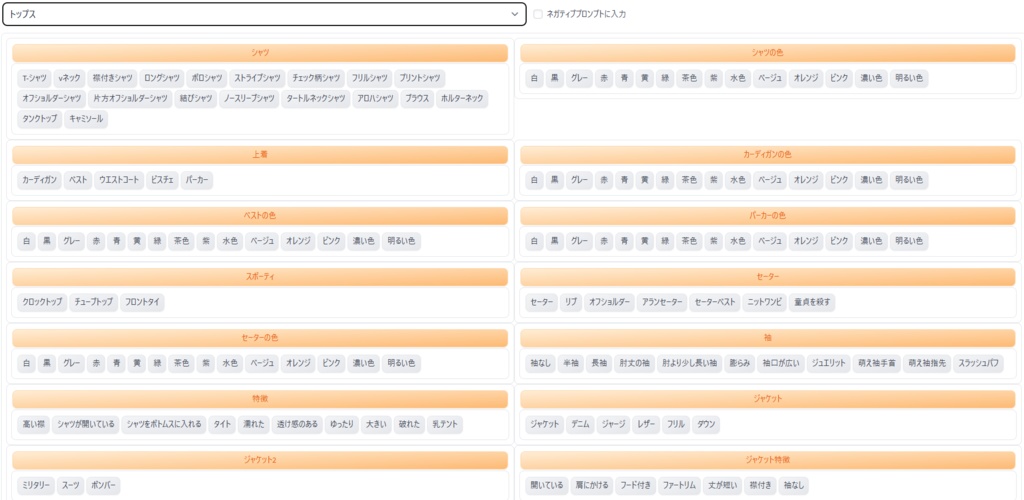
Task: Choose the ストライプシャツ tag
Action: 257,78
